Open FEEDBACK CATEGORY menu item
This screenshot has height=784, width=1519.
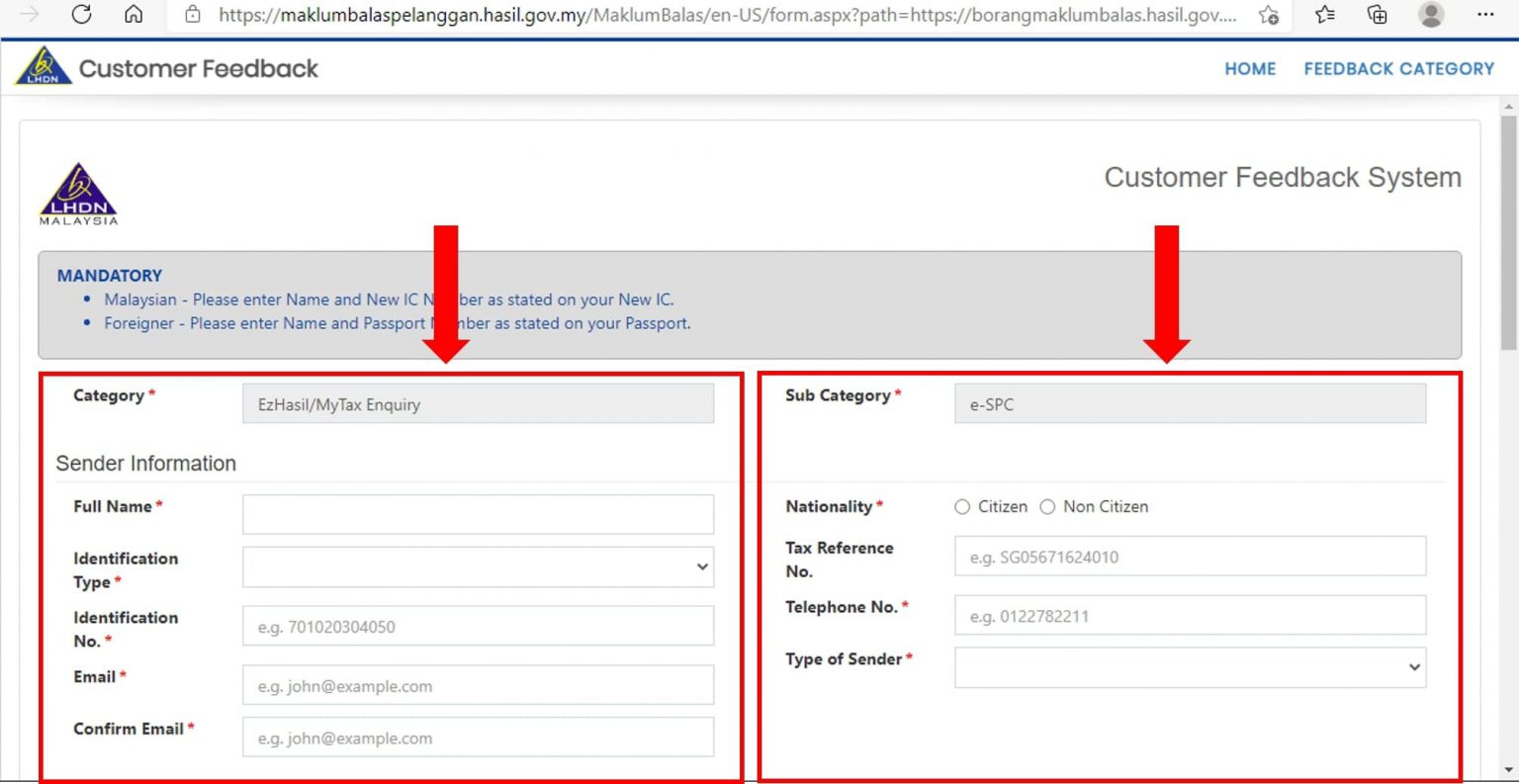tap(1398, 69)
